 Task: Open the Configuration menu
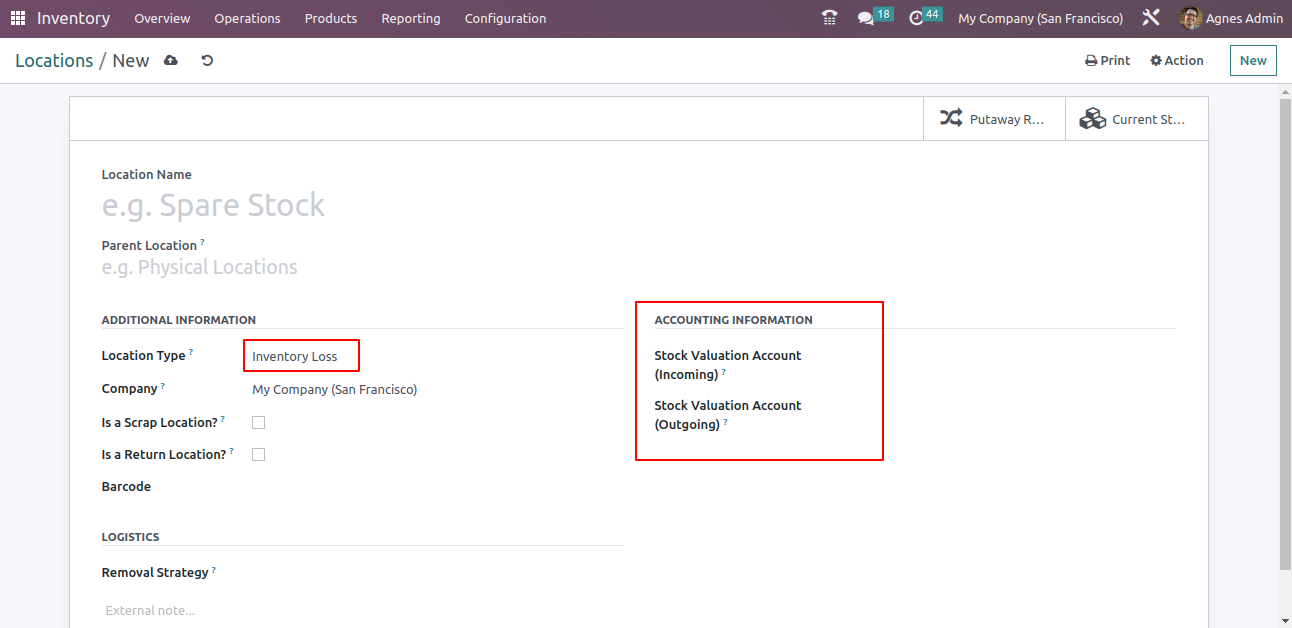point(505,19)
